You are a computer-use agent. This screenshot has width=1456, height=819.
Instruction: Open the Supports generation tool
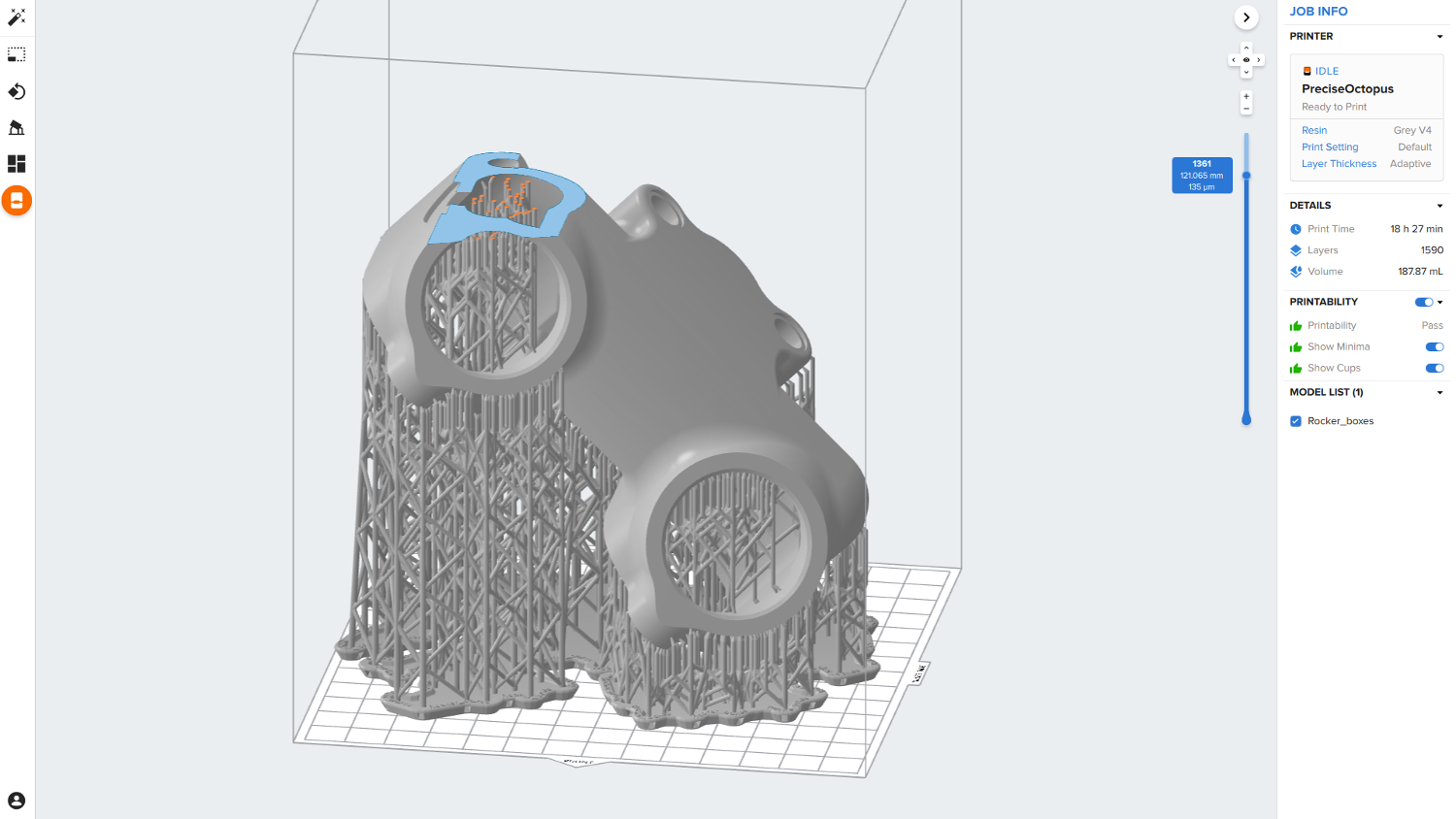[x=17, y=127]
